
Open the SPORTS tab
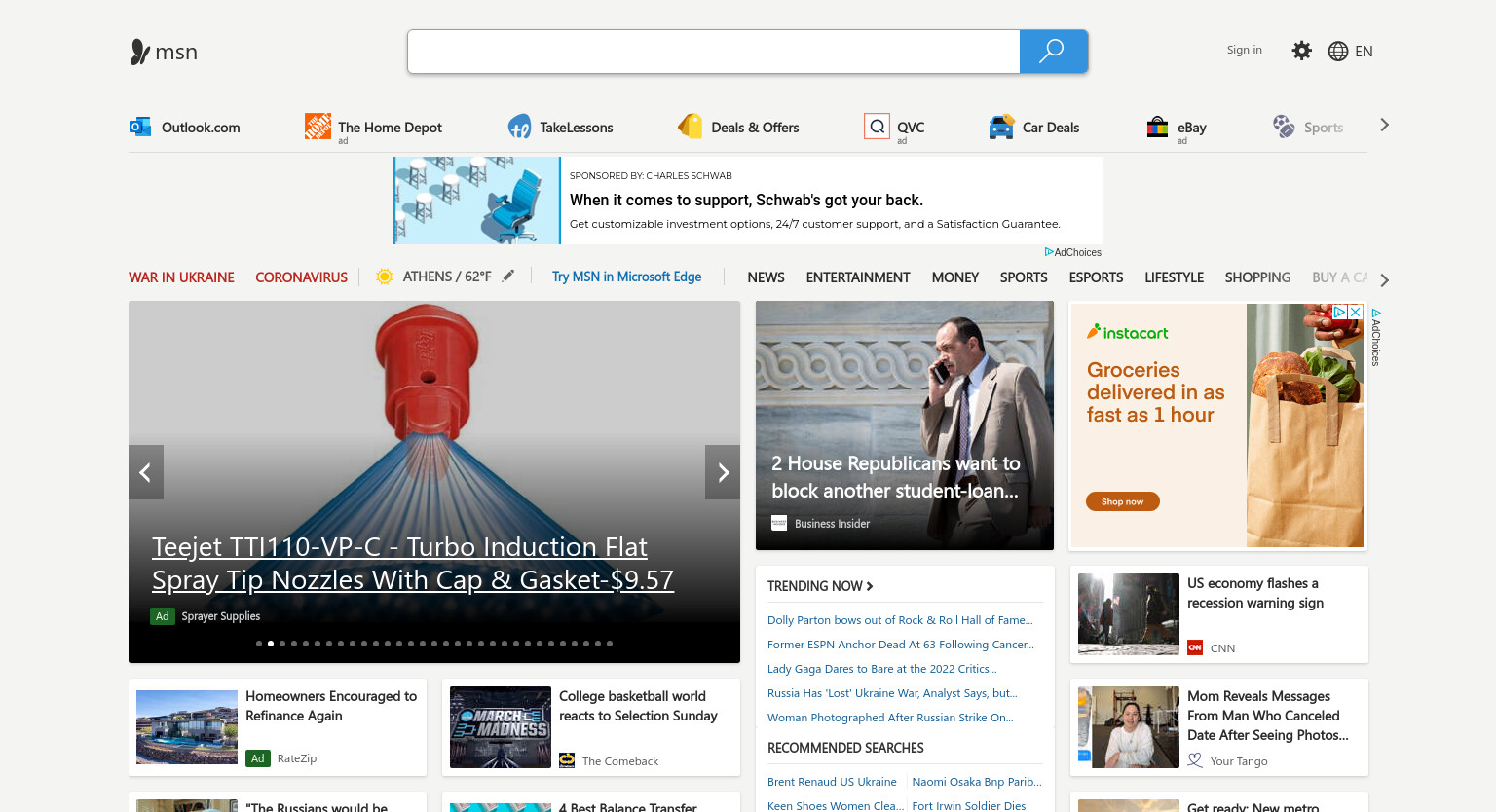tap(1024, 277)
